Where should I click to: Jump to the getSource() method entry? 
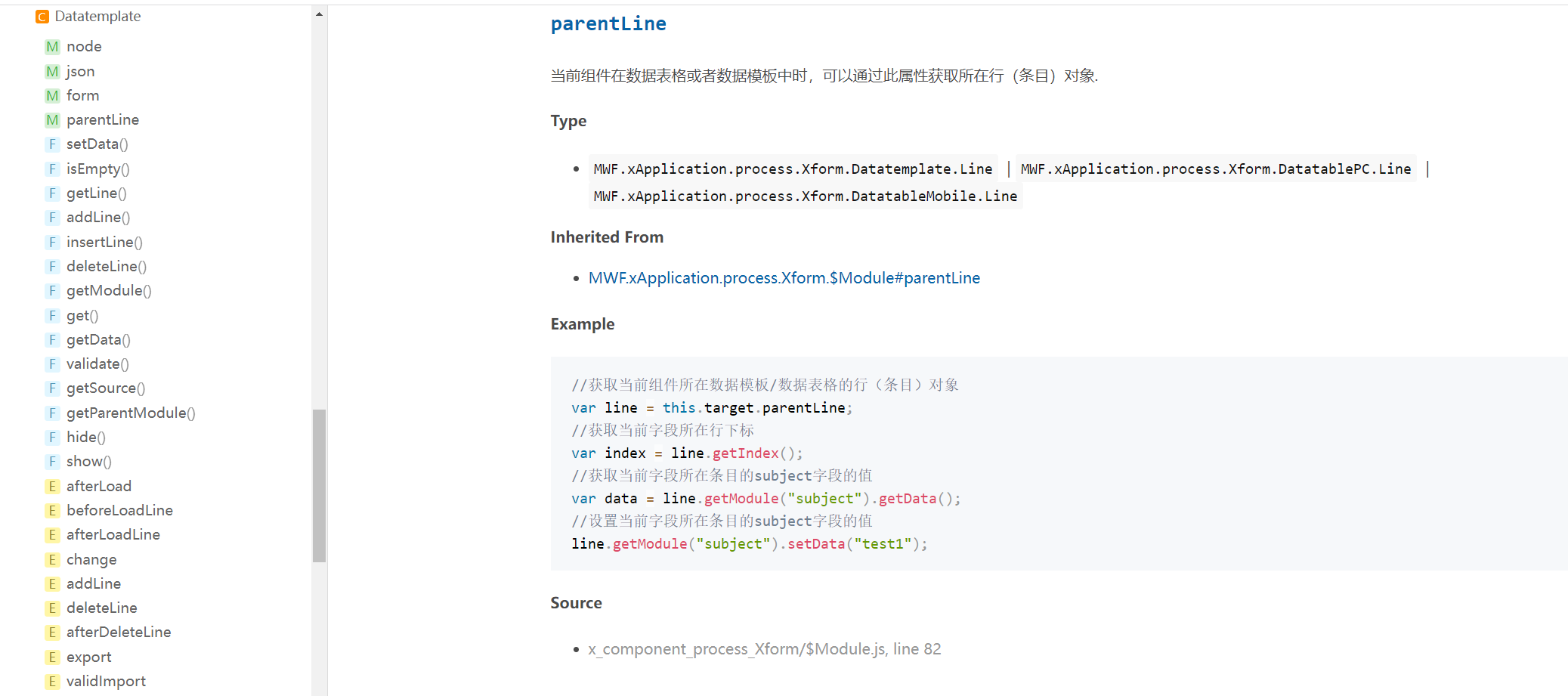click(106, 388)
